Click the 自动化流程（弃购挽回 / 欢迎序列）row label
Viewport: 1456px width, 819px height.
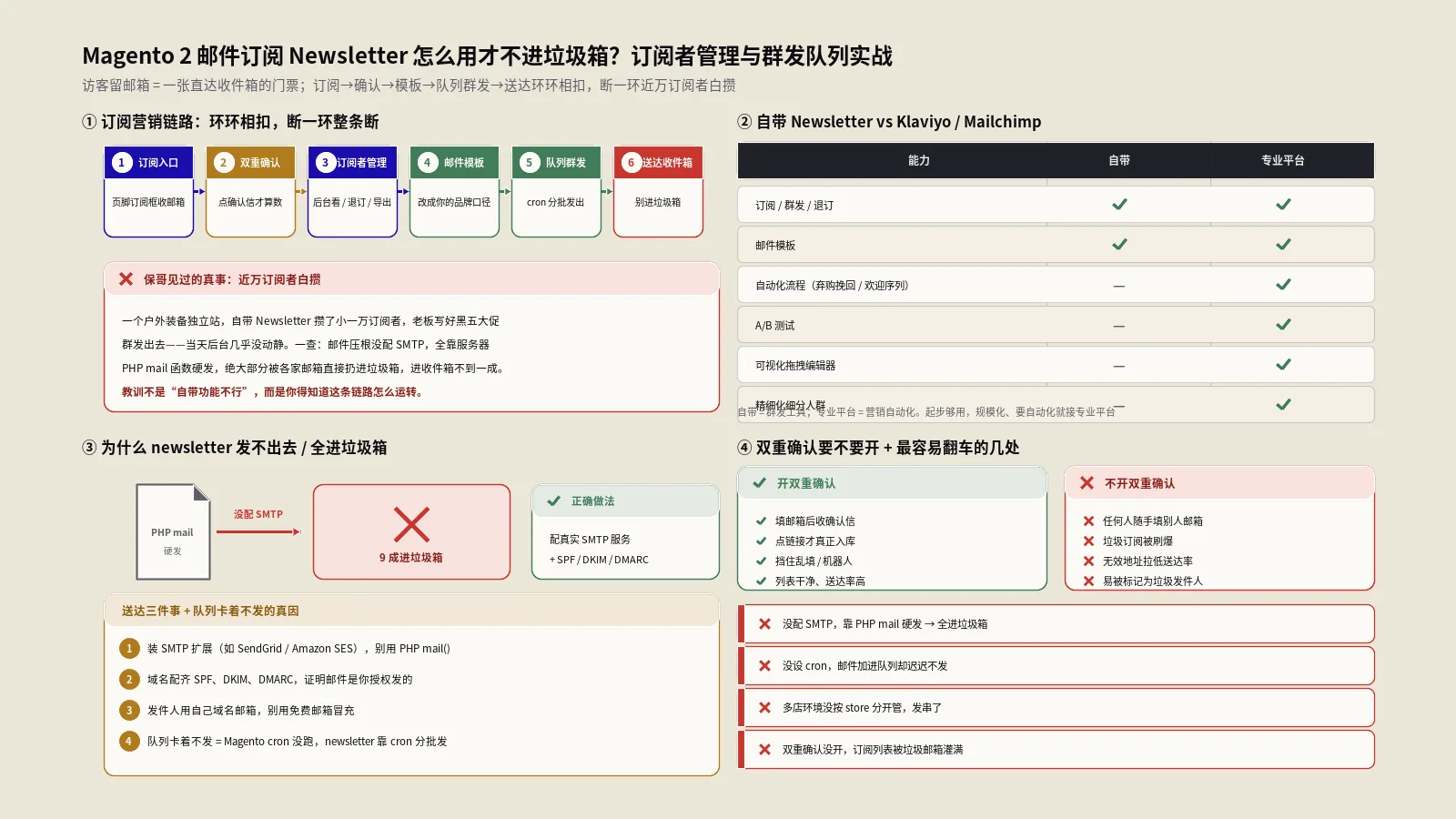coord(832,286)
